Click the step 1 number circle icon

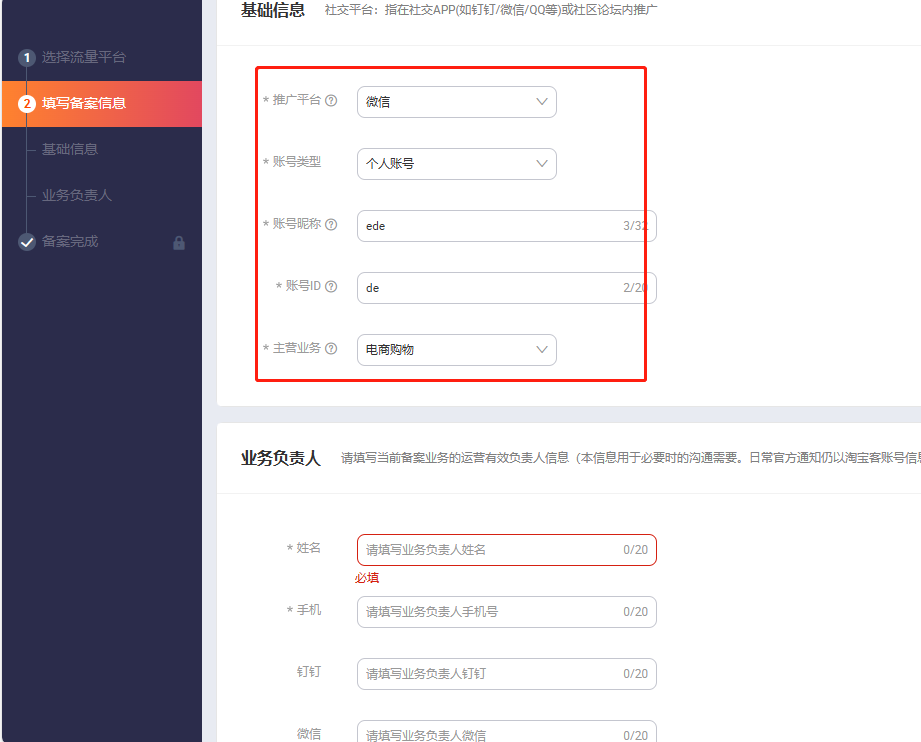(27, 58)
